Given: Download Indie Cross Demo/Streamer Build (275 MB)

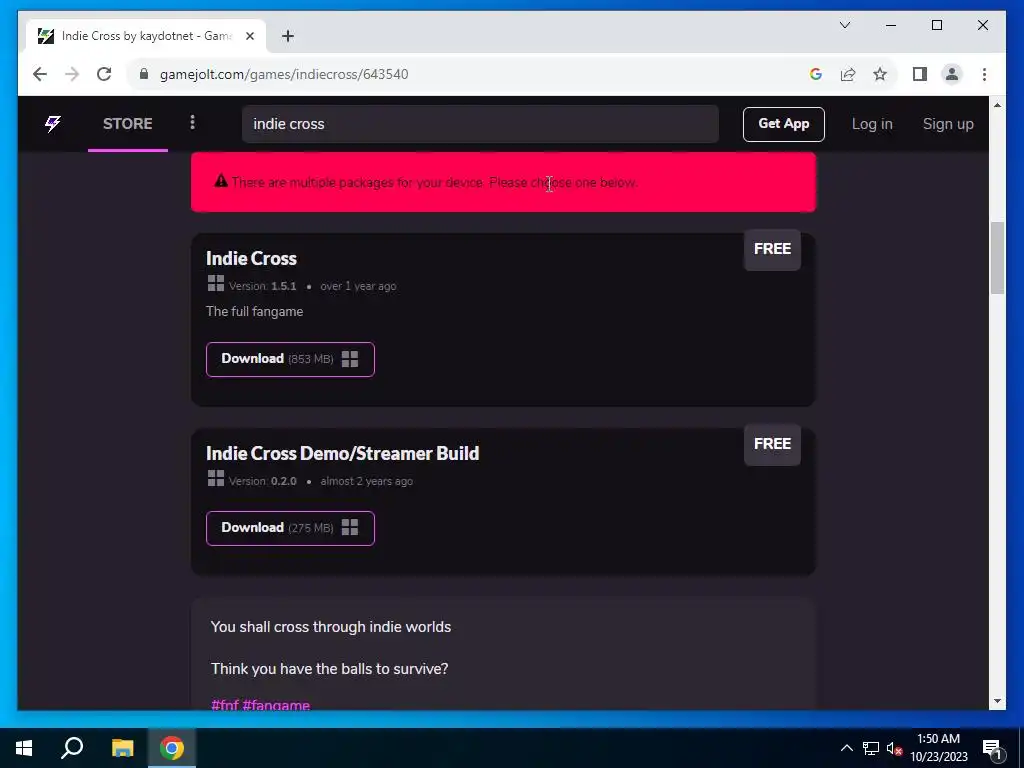Looking at the screenshot, I should pyautogui.click(x=290, y=528).
